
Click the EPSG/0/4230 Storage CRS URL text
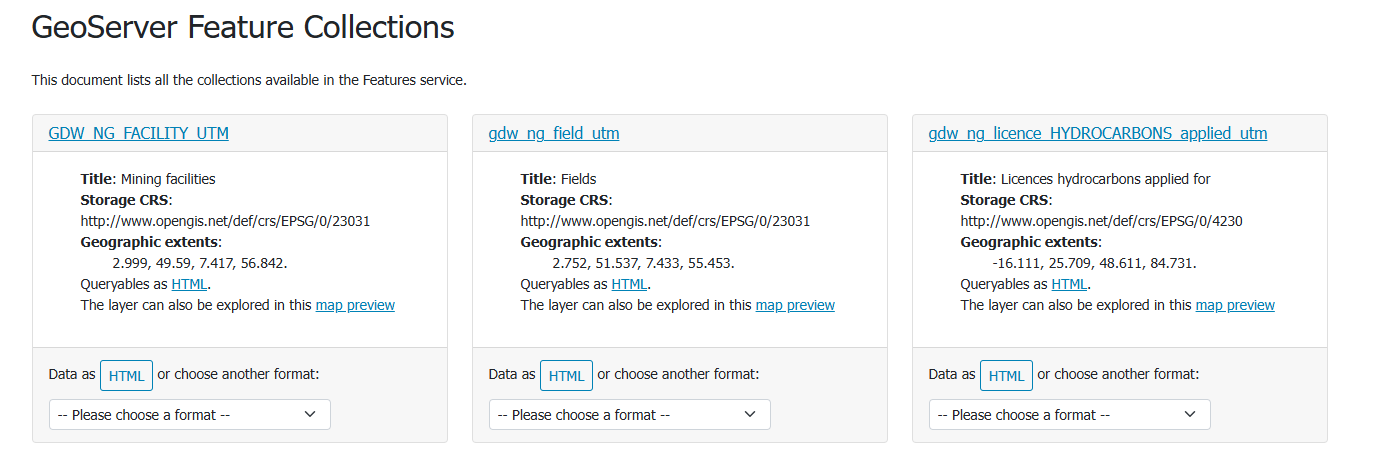(1101, 221)
